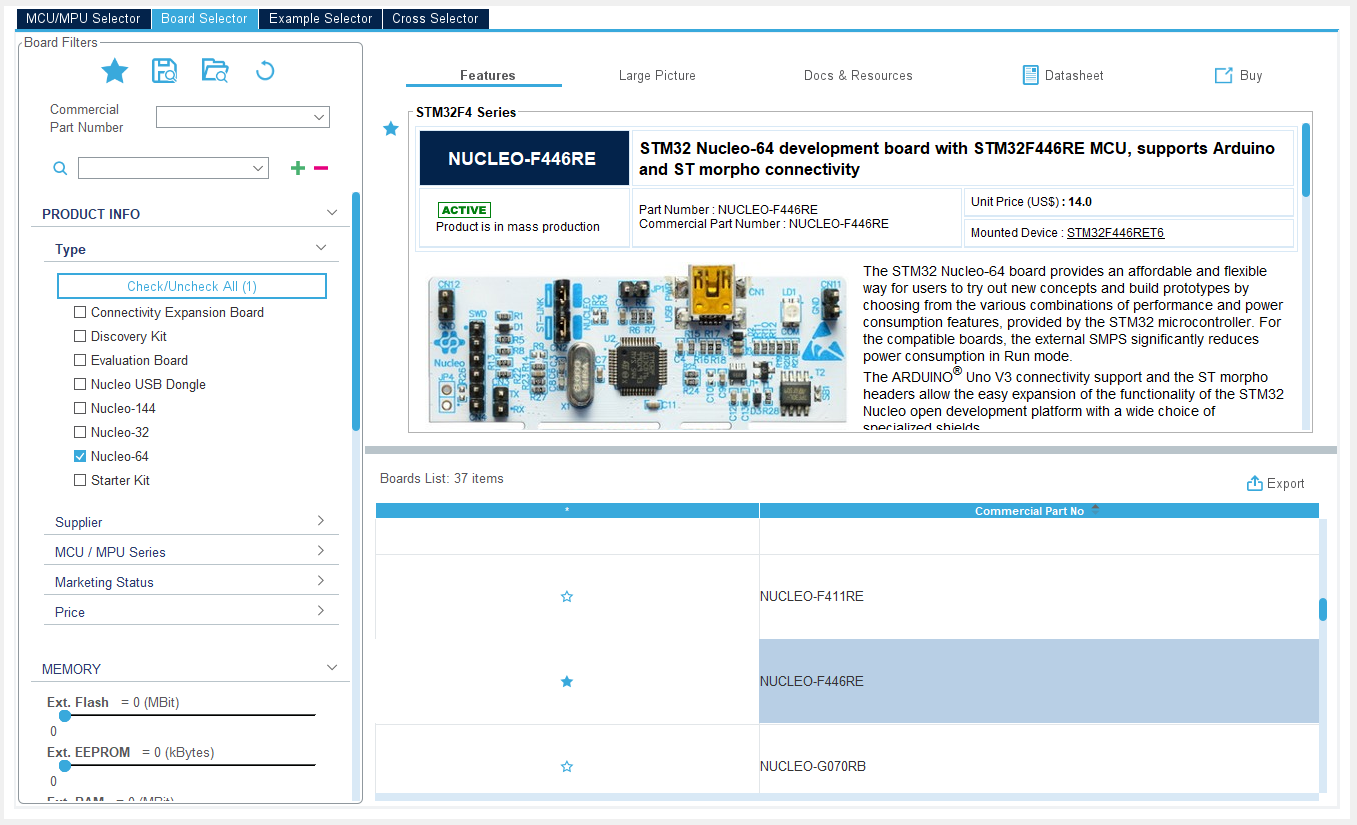
Task: Switch to Large Picture tab
Action: (x=657, y=76)
